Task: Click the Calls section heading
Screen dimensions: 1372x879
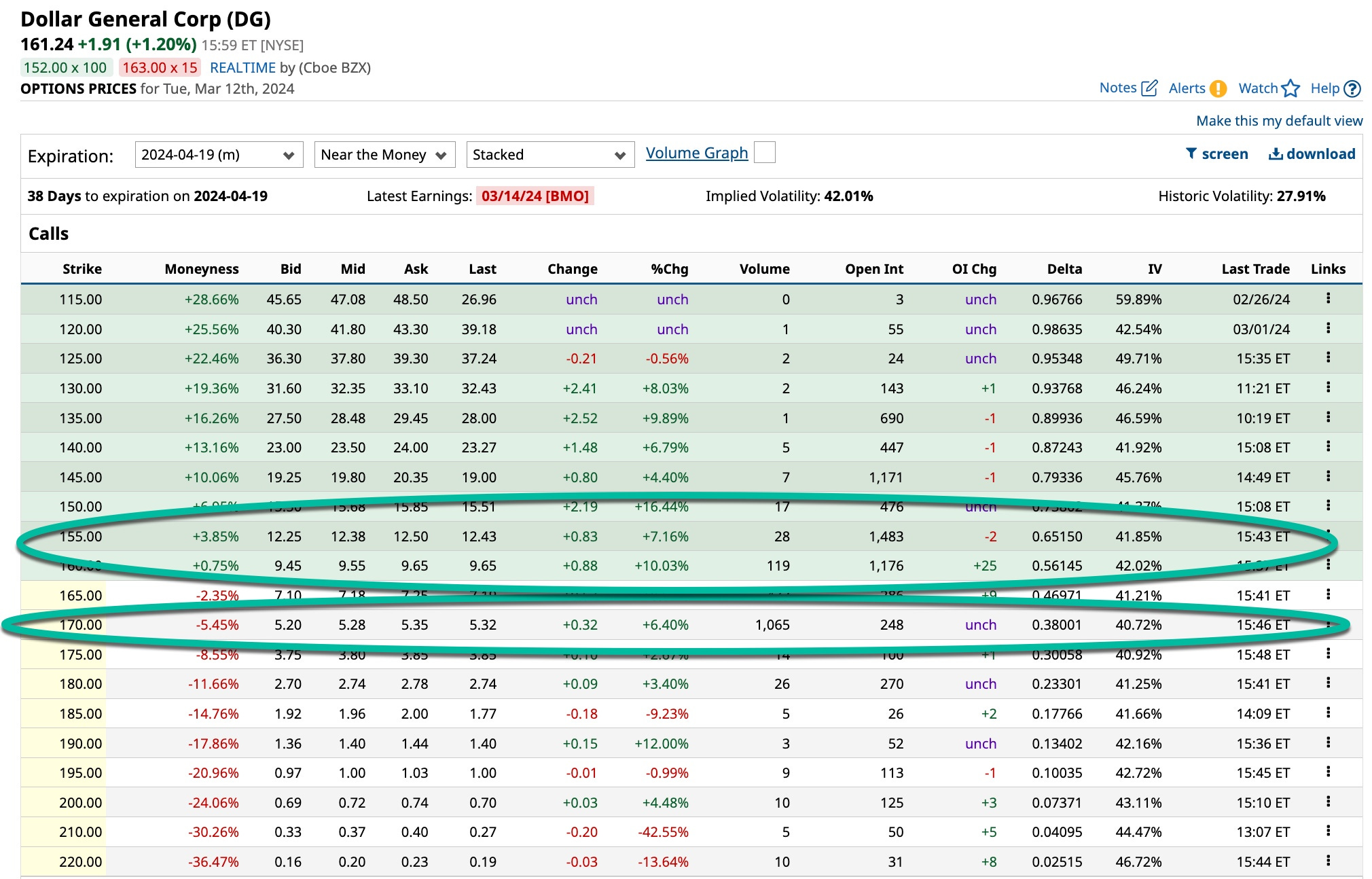Action: point(48,234)
